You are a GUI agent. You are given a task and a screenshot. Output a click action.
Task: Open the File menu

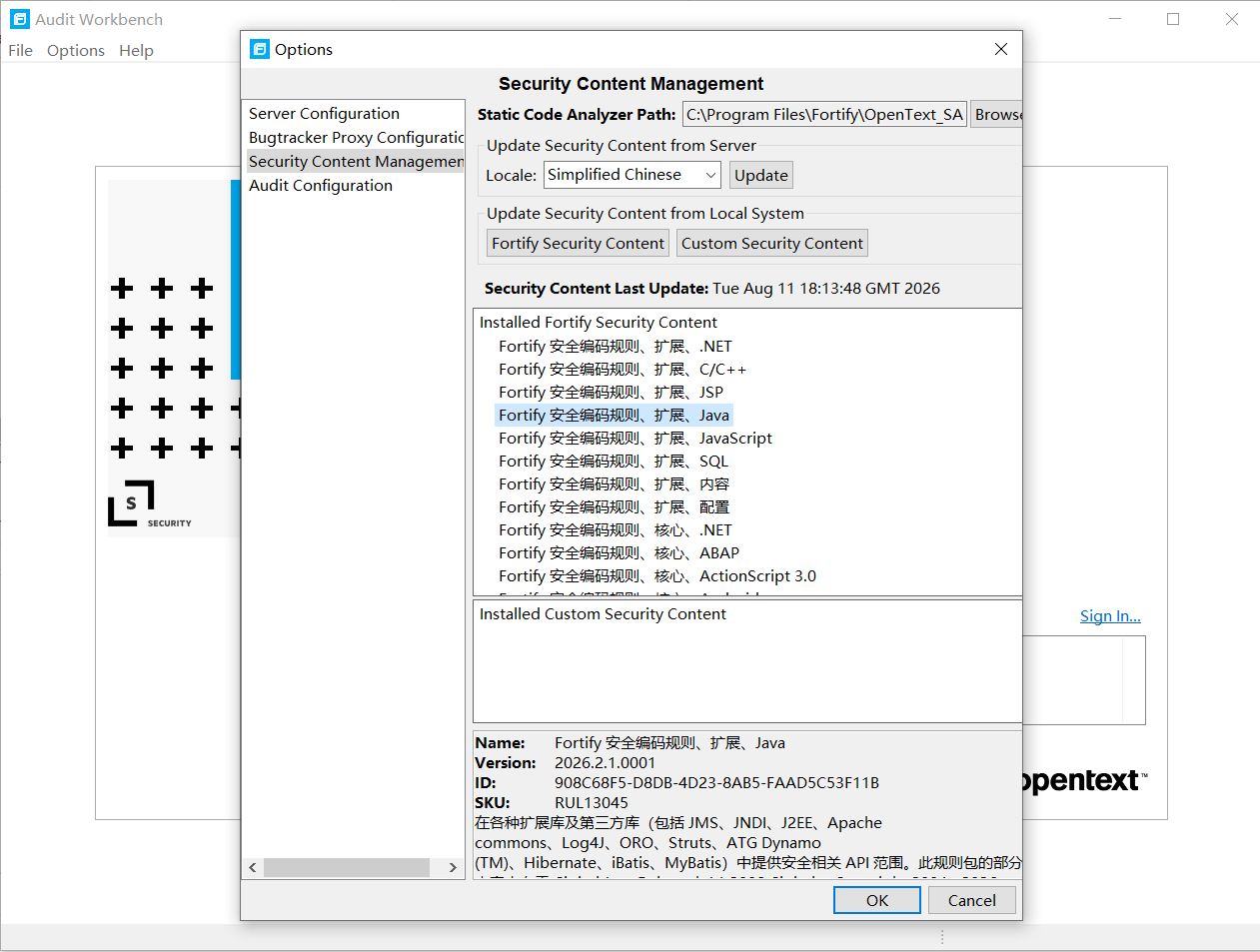pyautogui.click(x=20, y=50)
